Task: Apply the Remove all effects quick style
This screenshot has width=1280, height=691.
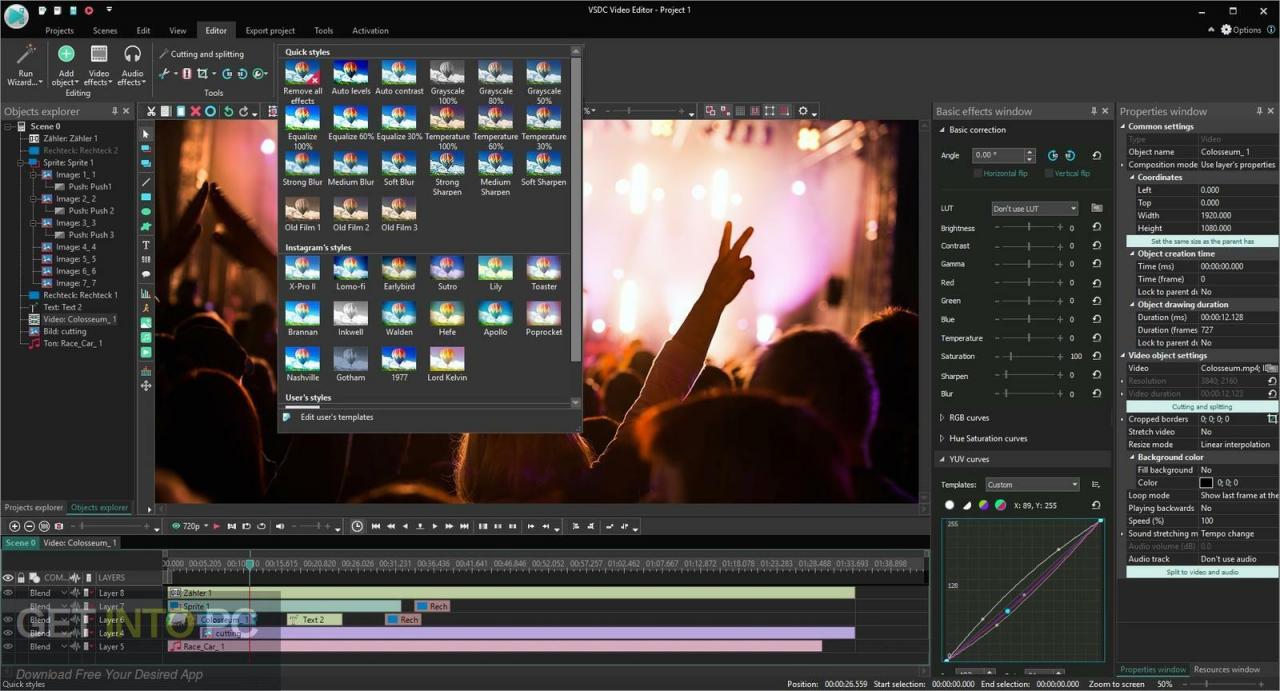Action: point(302,82)
